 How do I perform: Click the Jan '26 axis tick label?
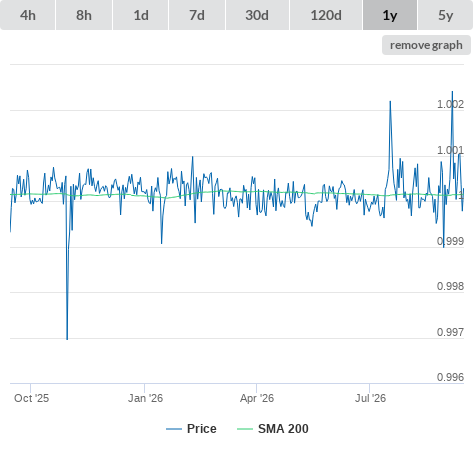pyautogui.click(x=145, y=398)
